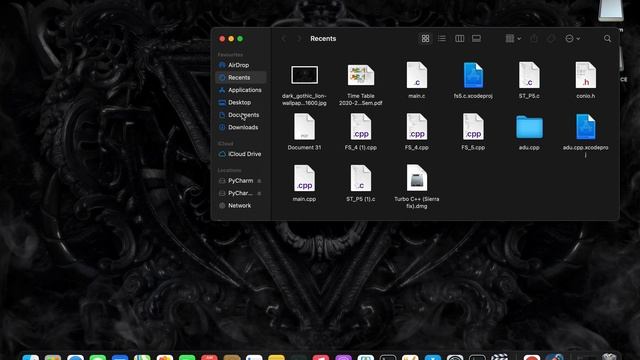Image resolution: width=640 pixels, height=360 pixels.
Task: Eject the truncated PyChar… volume
Action: click(x=259, y=193)
